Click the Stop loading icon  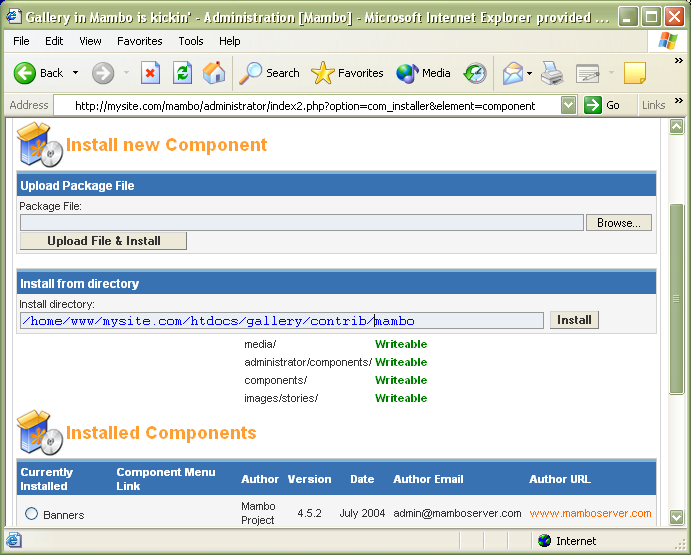coord(150,73)
